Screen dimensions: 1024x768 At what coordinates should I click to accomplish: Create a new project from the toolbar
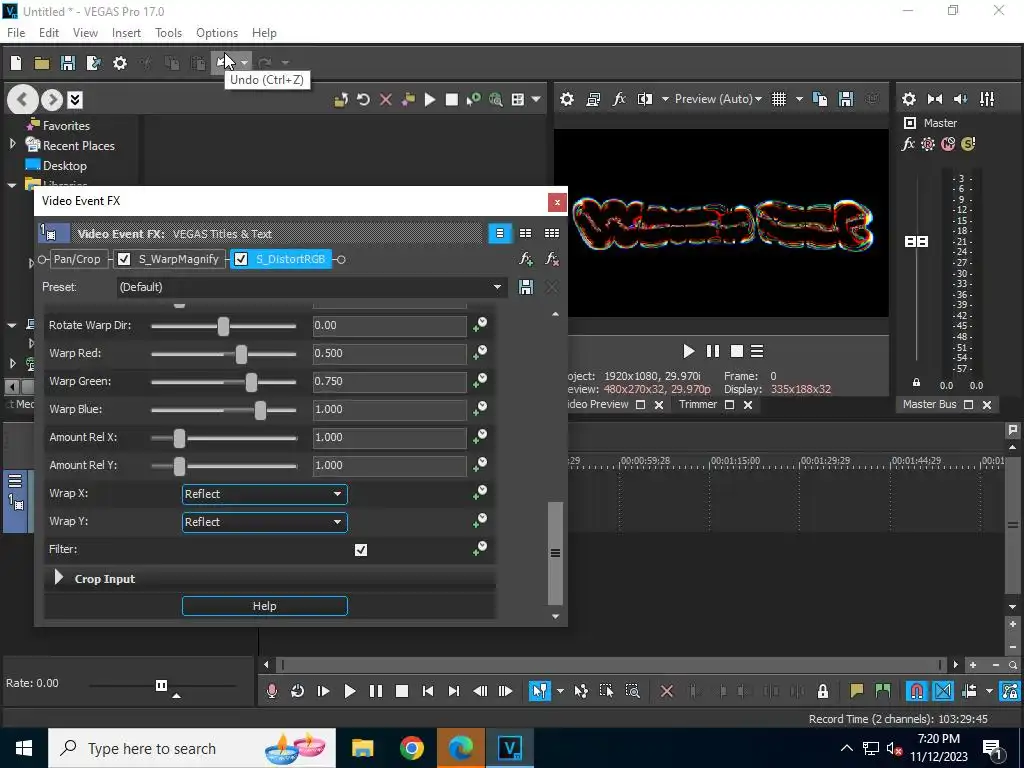pos(16,63)
